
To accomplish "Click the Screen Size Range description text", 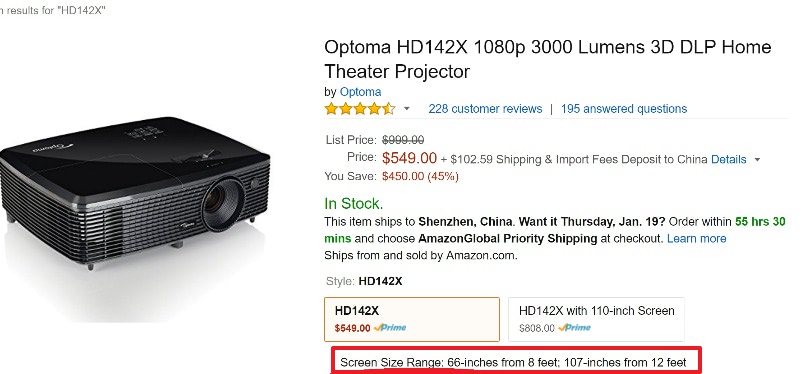I will (513, 363).
